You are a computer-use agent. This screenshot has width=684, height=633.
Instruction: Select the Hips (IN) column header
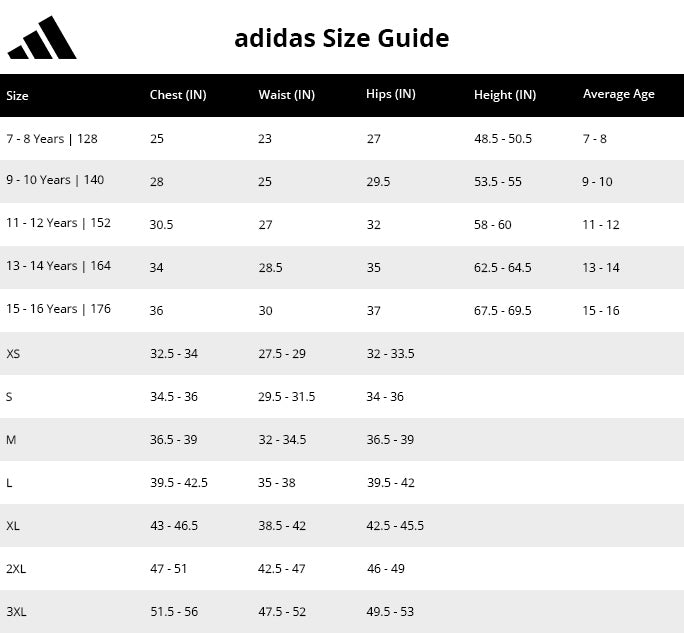[x=391, y=94]
